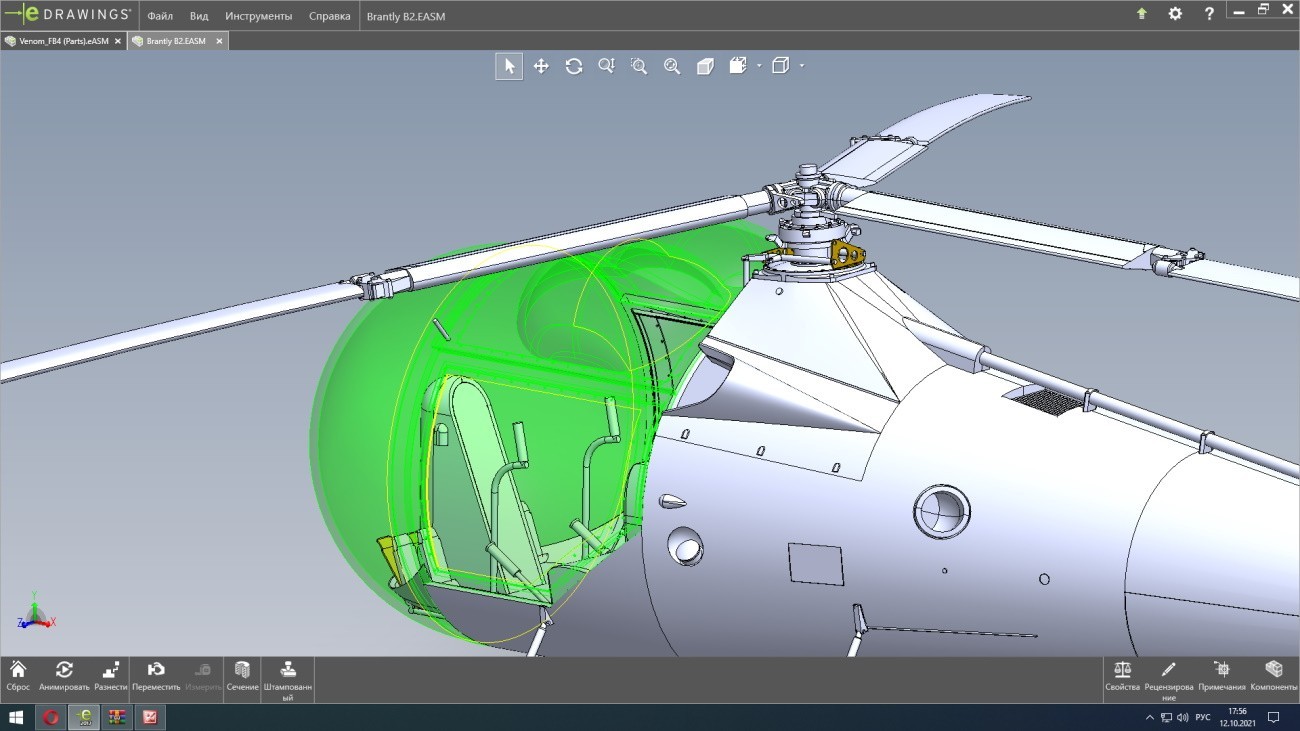The image size is (1300, 731).
Task: Open the display style dropdown arrow
Action: [802, 66]
